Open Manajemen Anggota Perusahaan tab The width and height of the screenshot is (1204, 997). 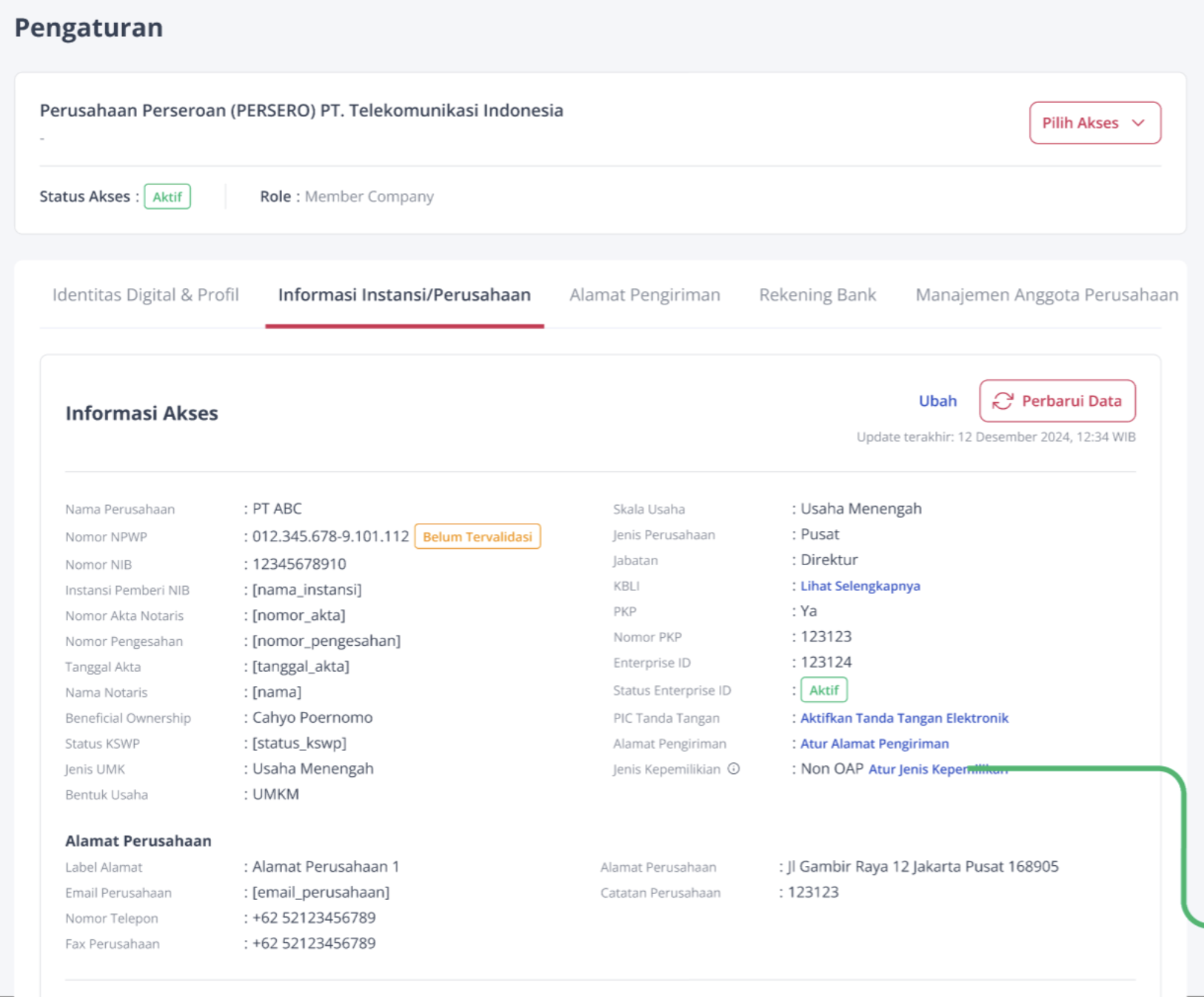[x=1047, y=295]
